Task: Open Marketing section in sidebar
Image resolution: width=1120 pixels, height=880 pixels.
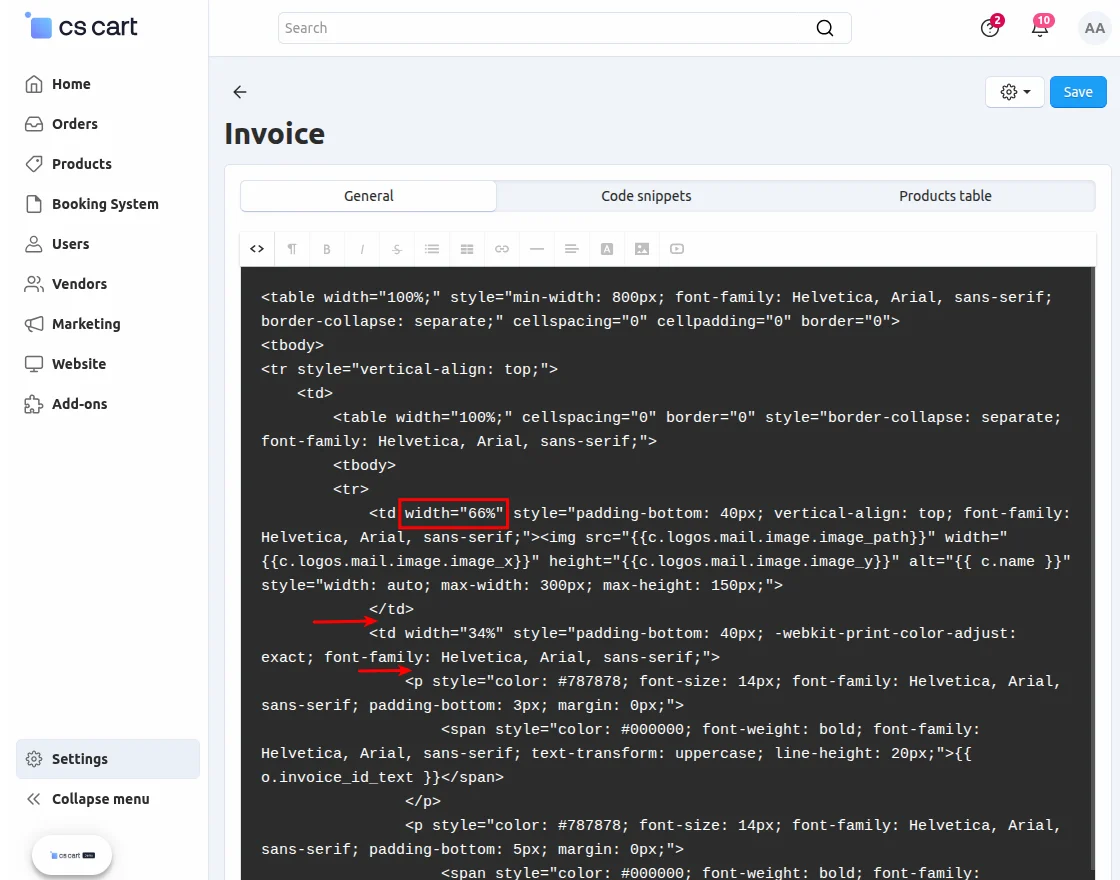Action: pos(86,324)
